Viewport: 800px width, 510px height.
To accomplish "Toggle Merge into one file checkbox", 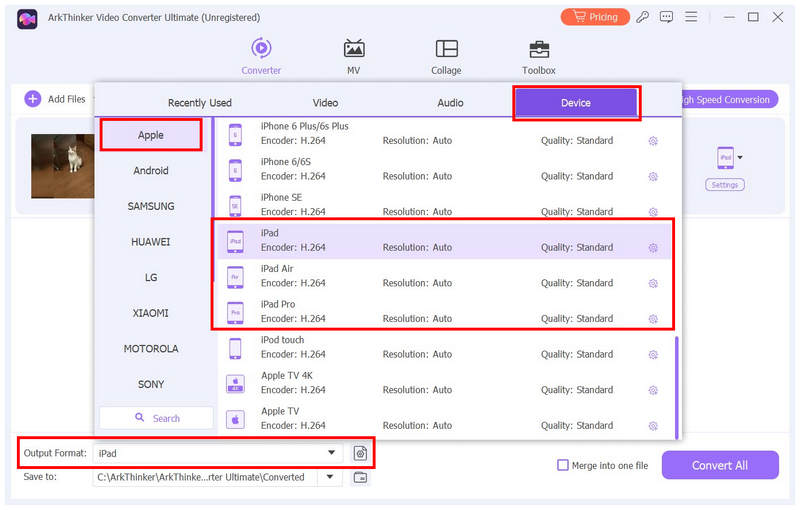I will pos(563,465).
